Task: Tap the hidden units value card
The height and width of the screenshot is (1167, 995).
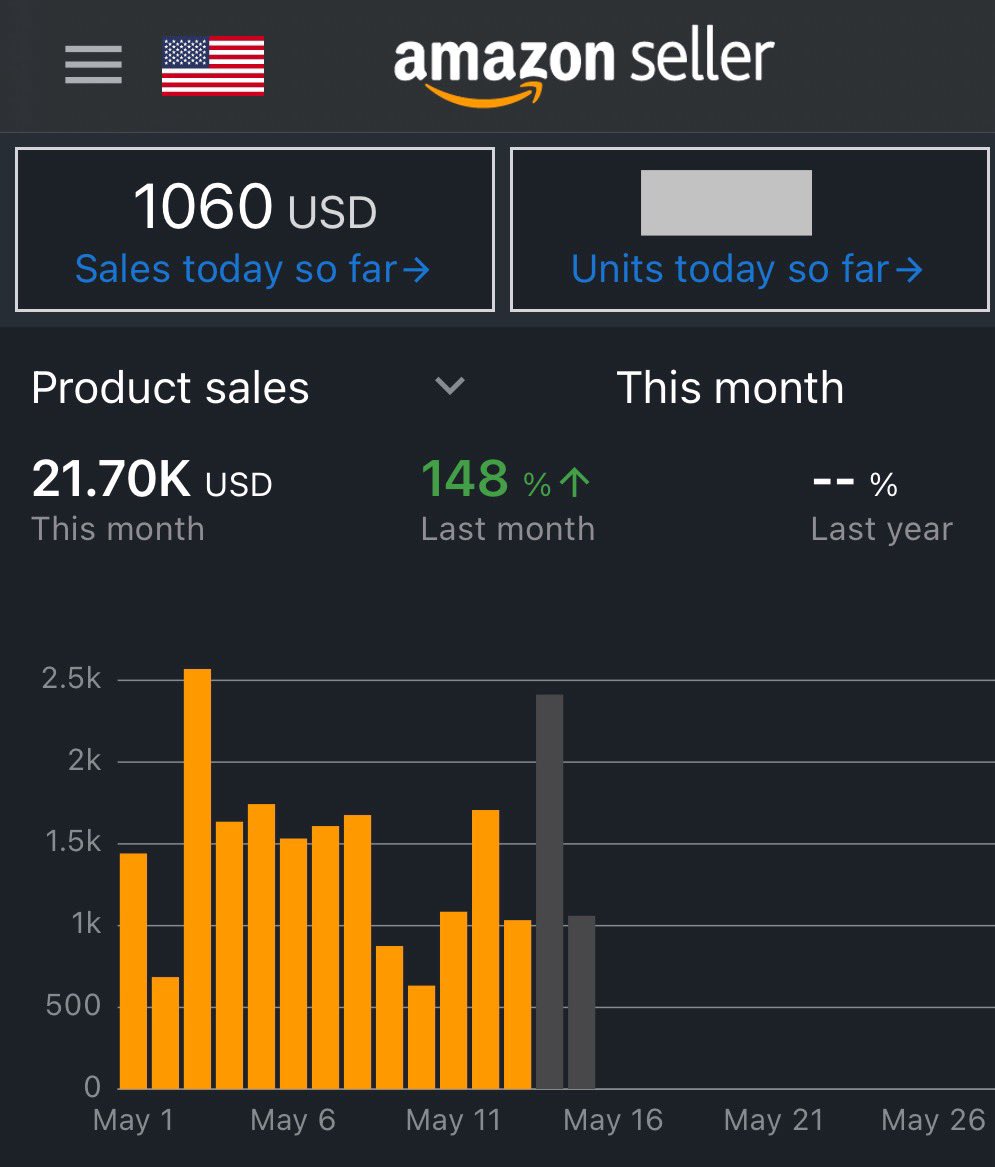Action: tap(749, 229)
